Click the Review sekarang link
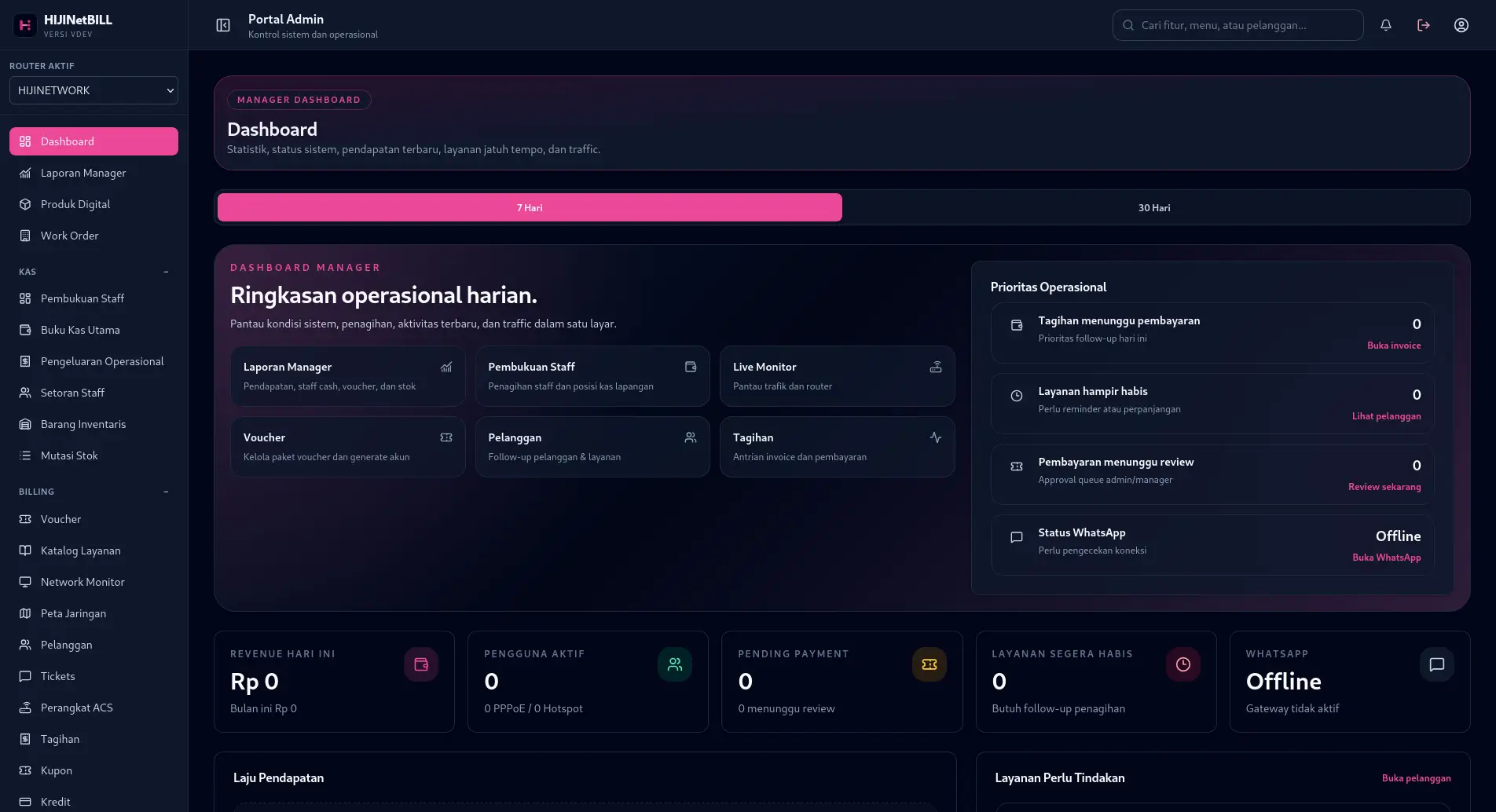Image resolution: width=1496 pixels, height=812 pixels. point(1384,487)
